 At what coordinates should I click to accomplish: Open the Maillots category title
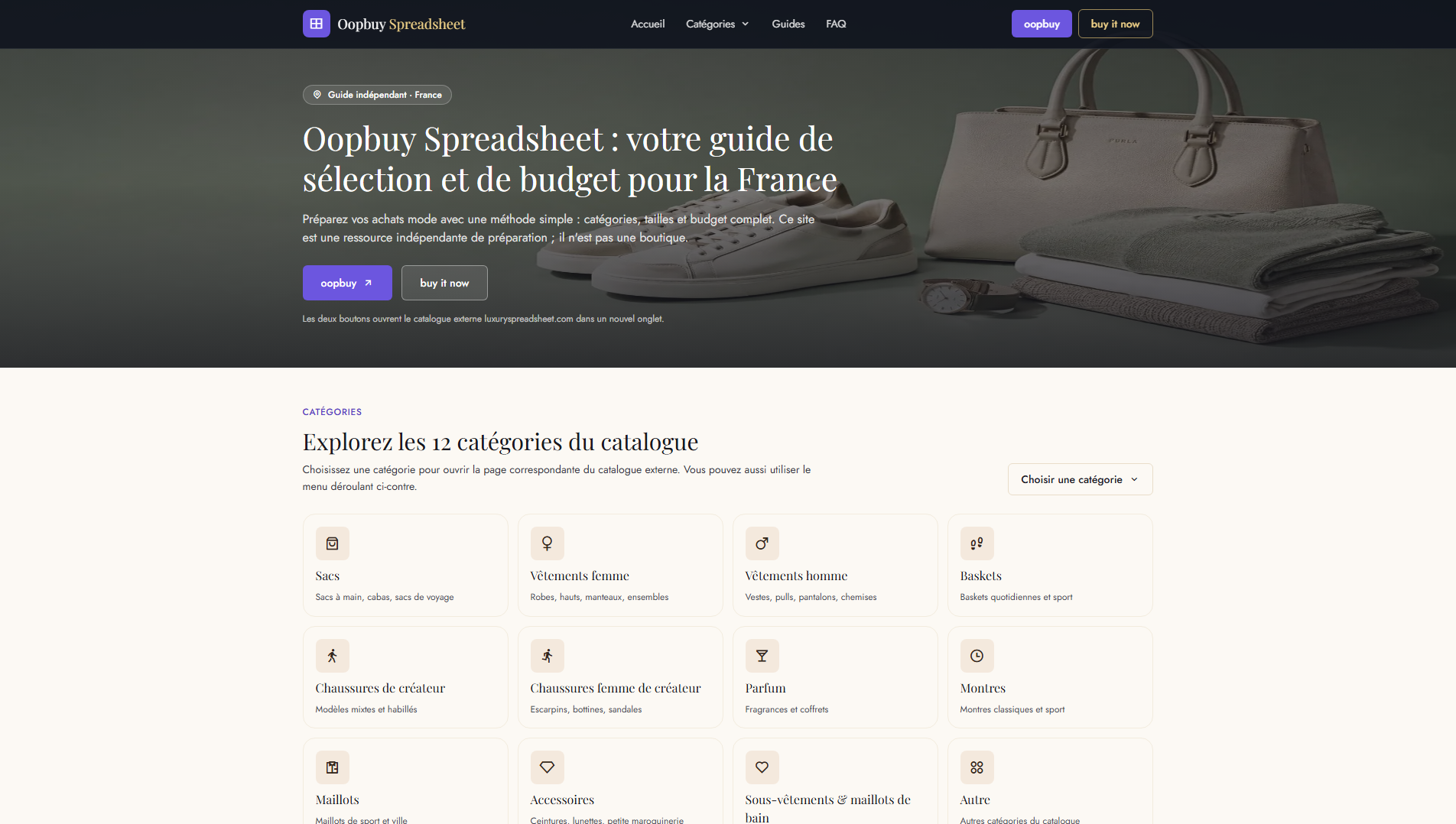[x=337, y=800]
